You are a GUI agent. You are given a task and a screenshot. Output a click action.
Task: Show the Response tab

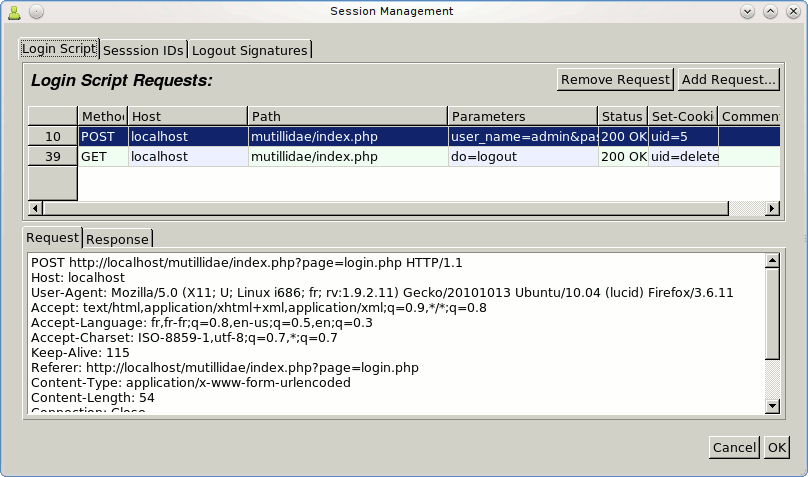click(117, 238)
